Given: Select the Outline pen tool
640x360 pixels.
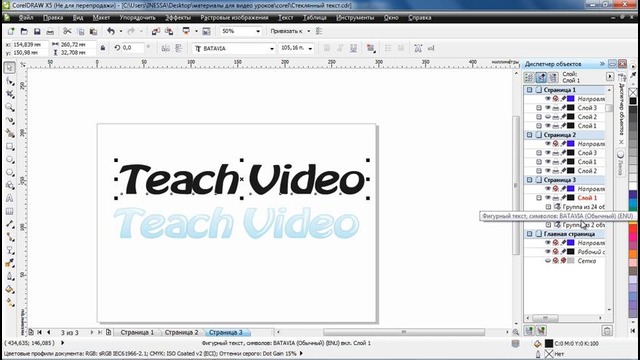Looking at the screenshot, I should [x=10, y=277].
